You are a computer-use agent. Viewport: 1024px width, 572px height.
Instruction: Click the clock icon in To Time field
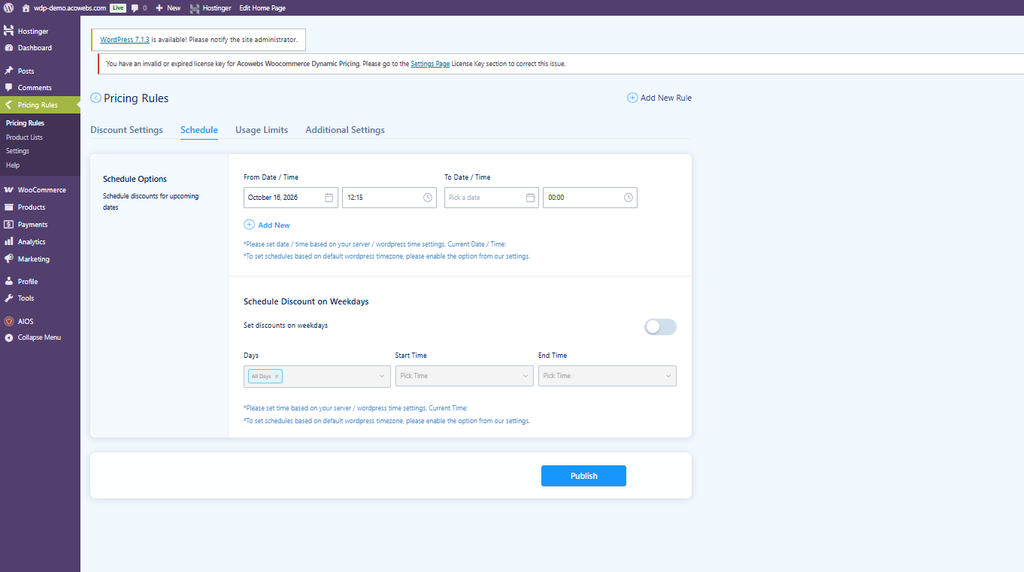(628, 197)
